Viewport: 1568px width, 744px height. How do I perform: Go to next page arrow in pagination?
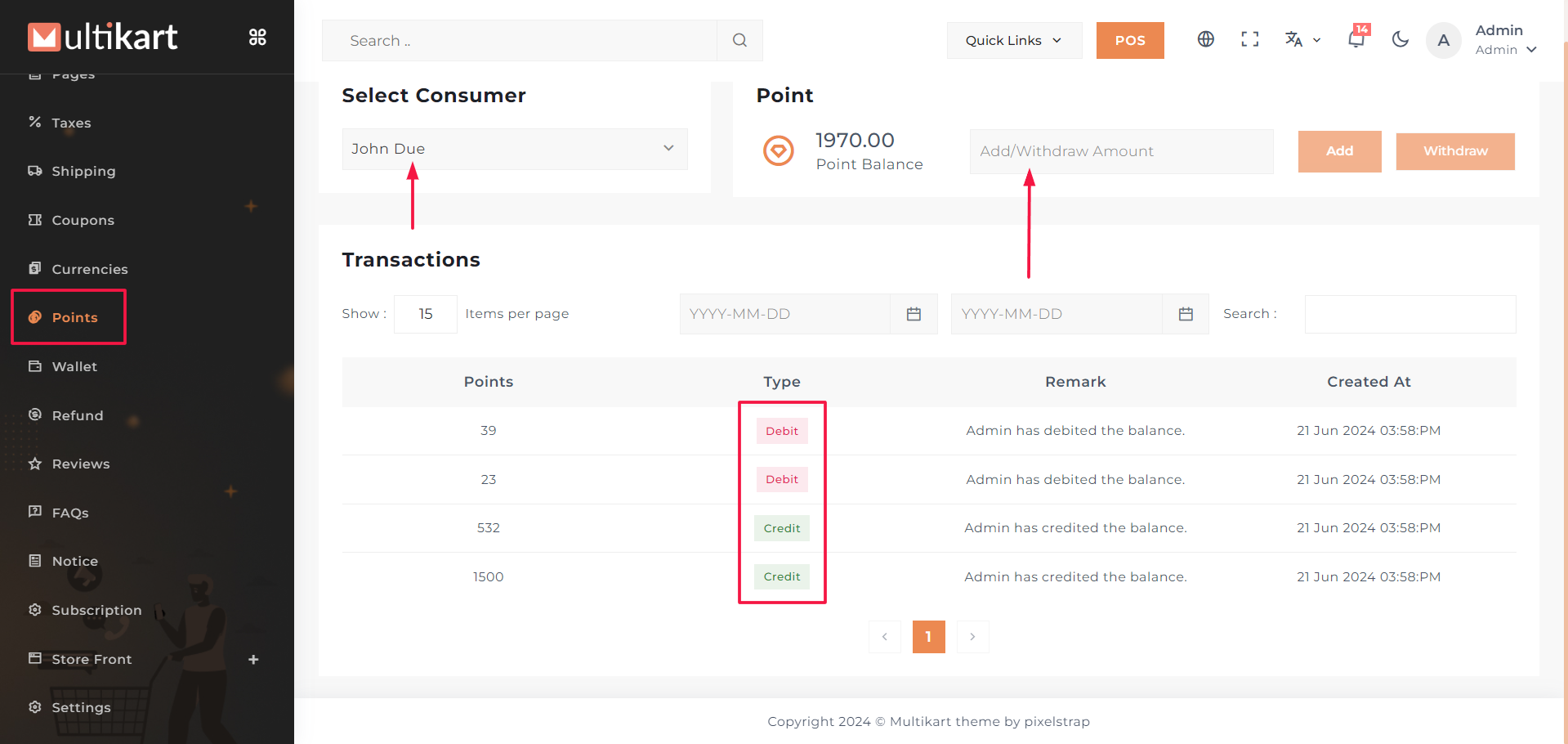[972, 637]
